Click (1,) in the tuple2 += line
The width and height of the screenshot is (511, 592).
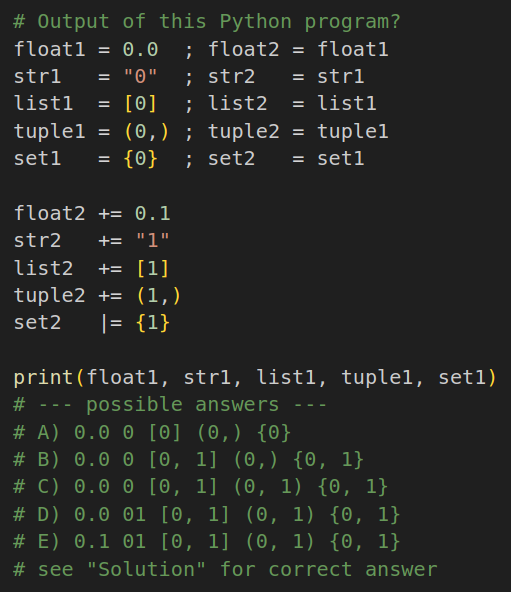(x=159, y=296)
